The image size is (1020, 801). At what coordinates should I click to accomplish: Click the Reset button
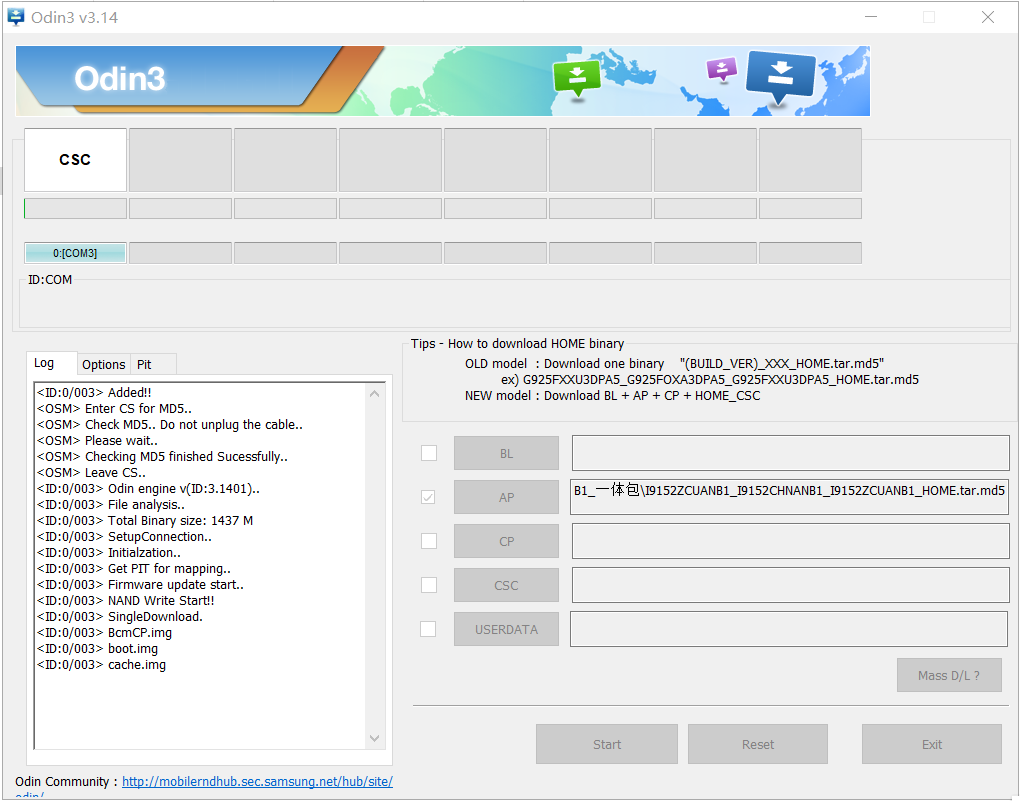758,744
